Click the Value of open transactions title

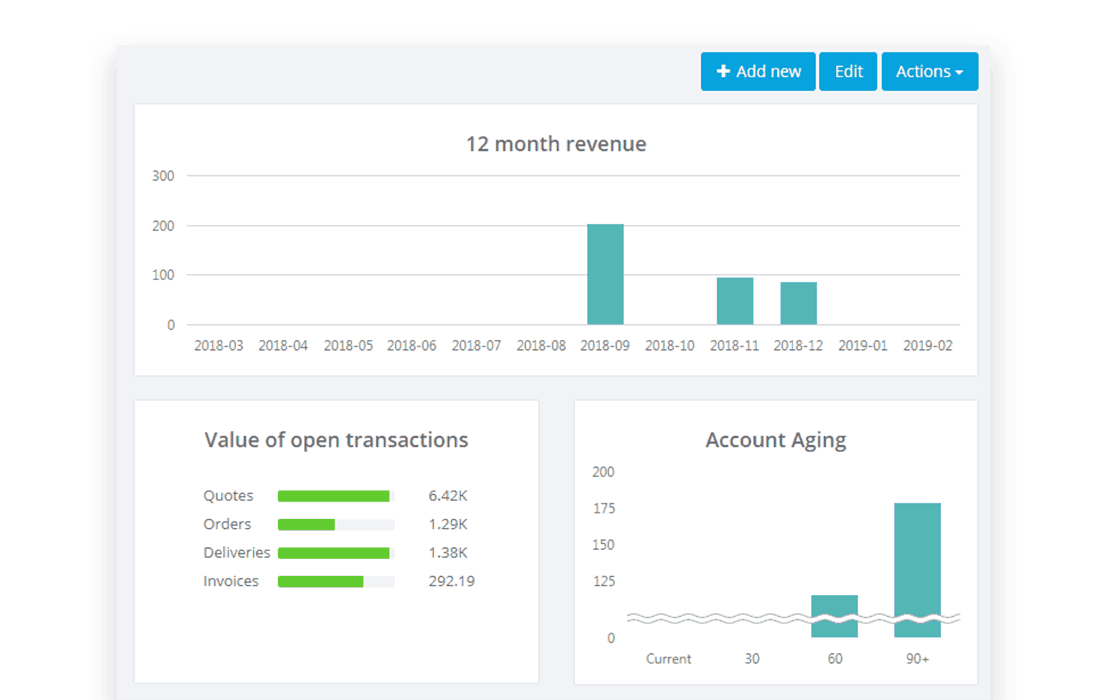tap(336, 440)
